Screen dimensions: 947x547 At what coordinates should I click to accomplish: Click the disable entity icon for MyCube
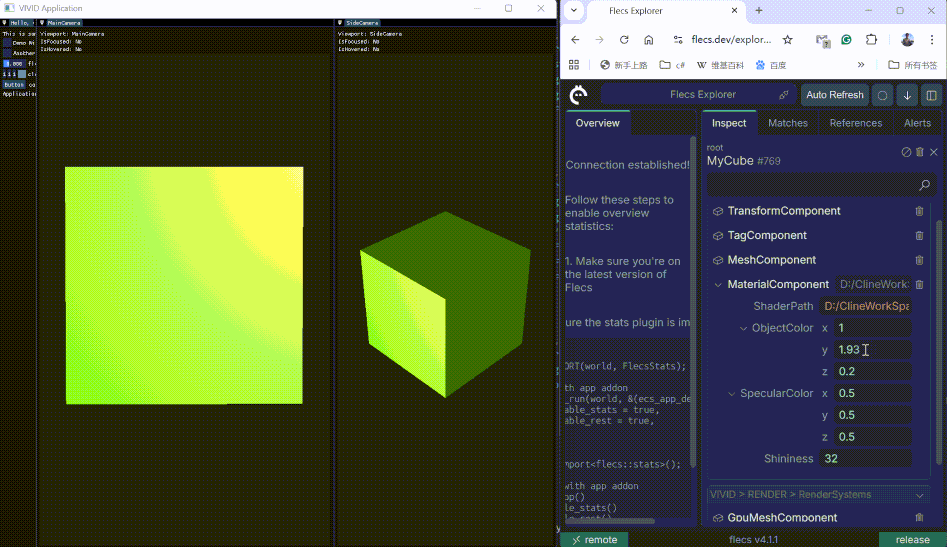906,152
